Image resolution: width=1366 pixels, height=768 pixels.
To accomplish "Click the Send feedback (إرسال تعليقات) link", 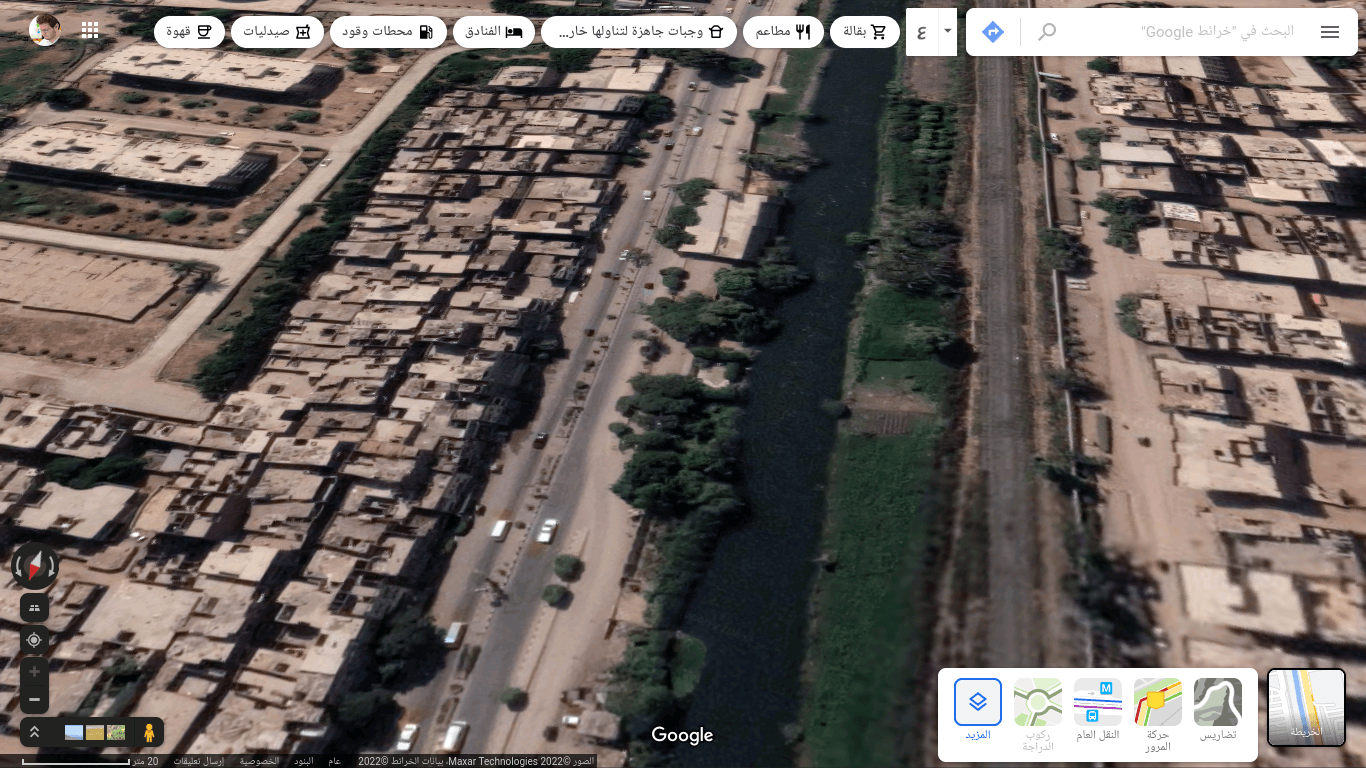I will 198,761.
